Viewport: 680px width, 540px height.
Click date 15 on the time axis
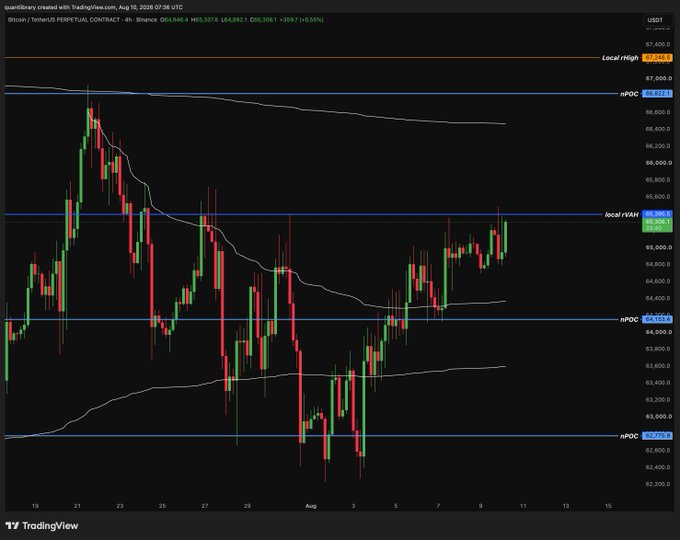point(608,506)
